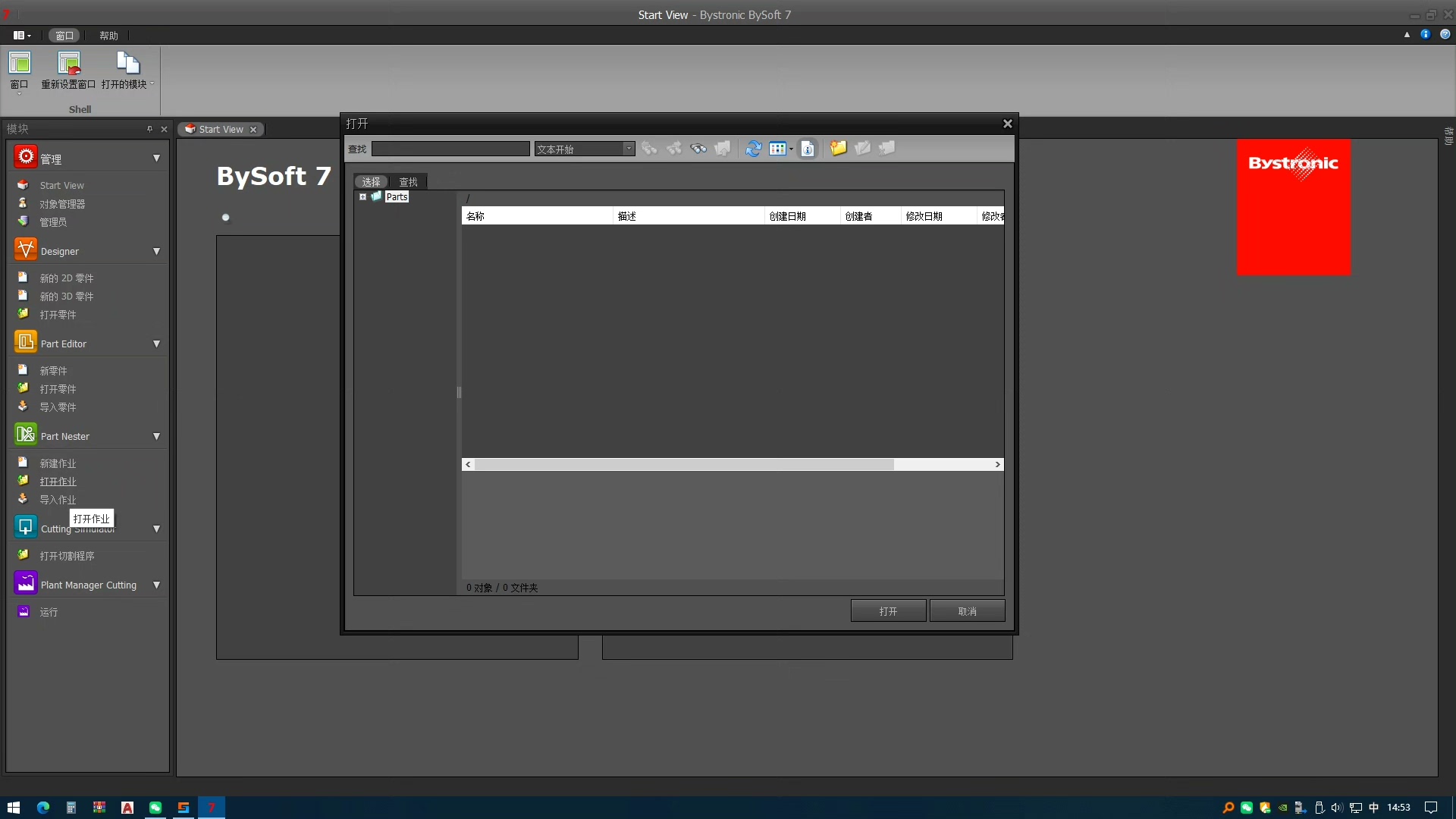This screenshot has width=1456, height=819.
Task: Click inside the 查找 search input field
Action: [x=450, y=149]
